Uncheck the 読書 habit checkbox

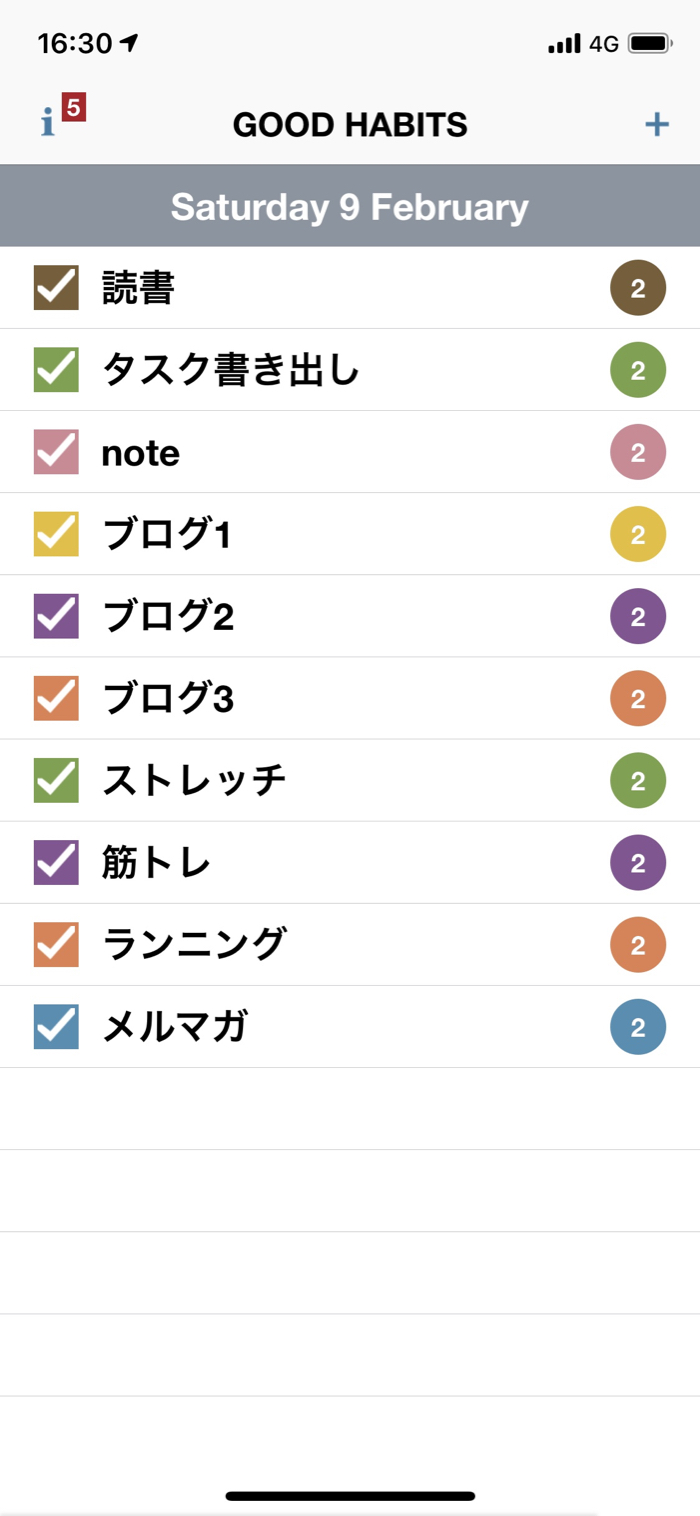[x=56, y=288]
